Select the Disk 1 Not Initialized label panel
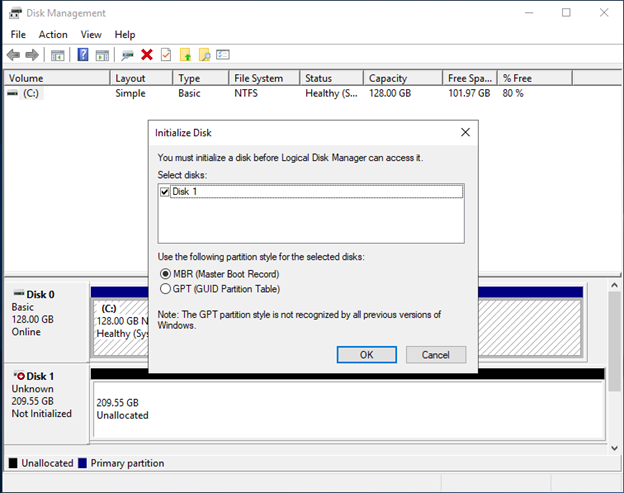Image resolution: width=624 pixels, height=493 pixels. (x=47, y=403)
